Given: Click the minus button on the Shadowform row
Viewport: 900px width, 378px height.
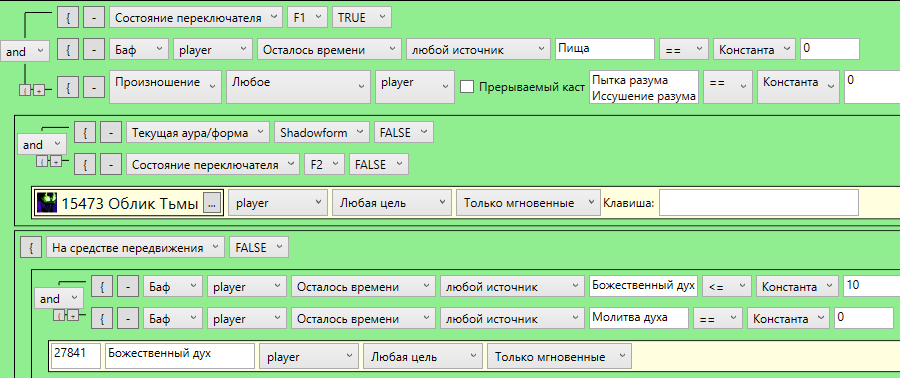Looking at the screenshot, I should pyautogui.click(x=111, y=133).
